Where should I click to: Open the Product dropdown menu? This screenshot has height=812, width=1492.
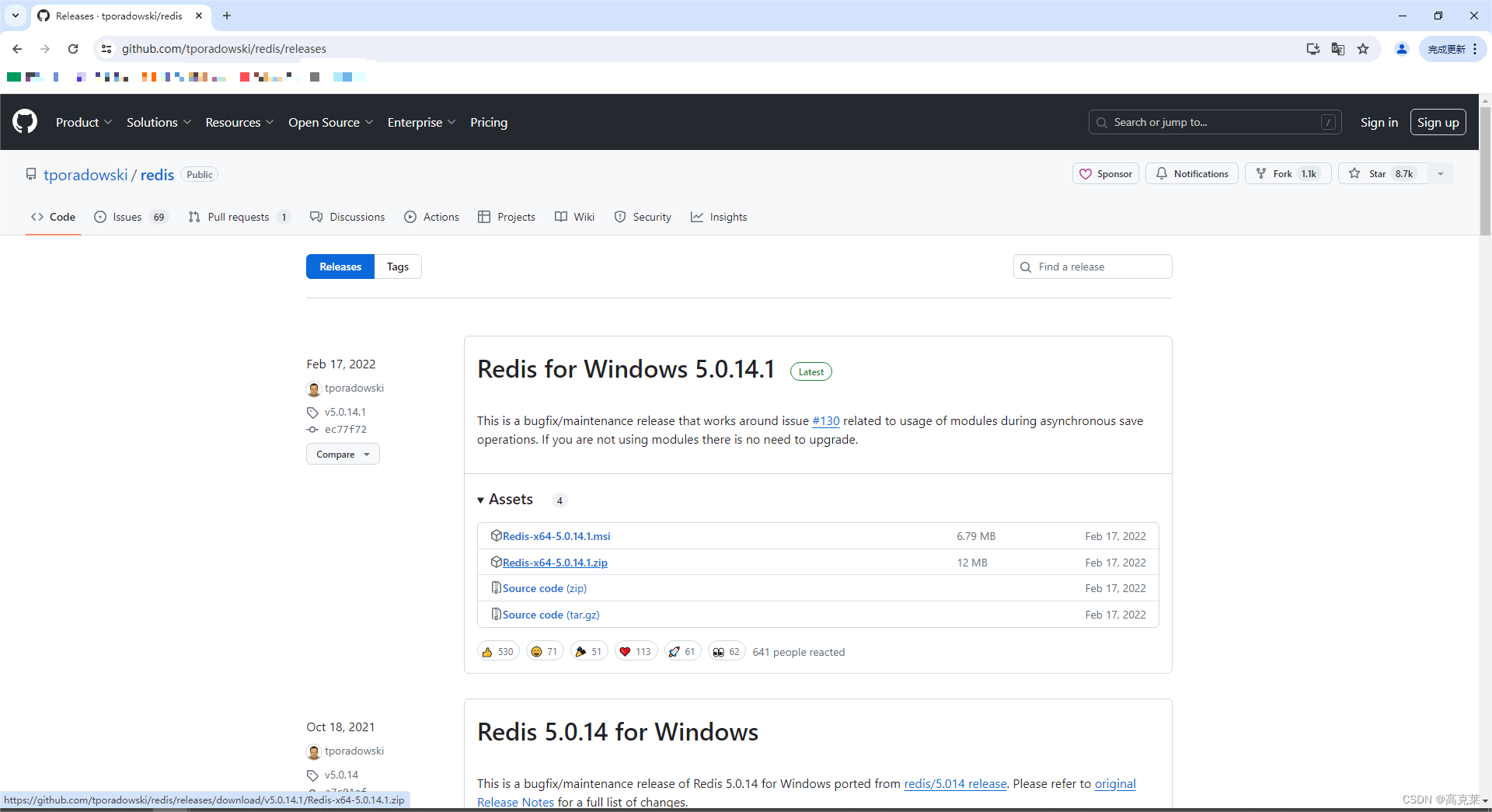click(x=84, y=122)
